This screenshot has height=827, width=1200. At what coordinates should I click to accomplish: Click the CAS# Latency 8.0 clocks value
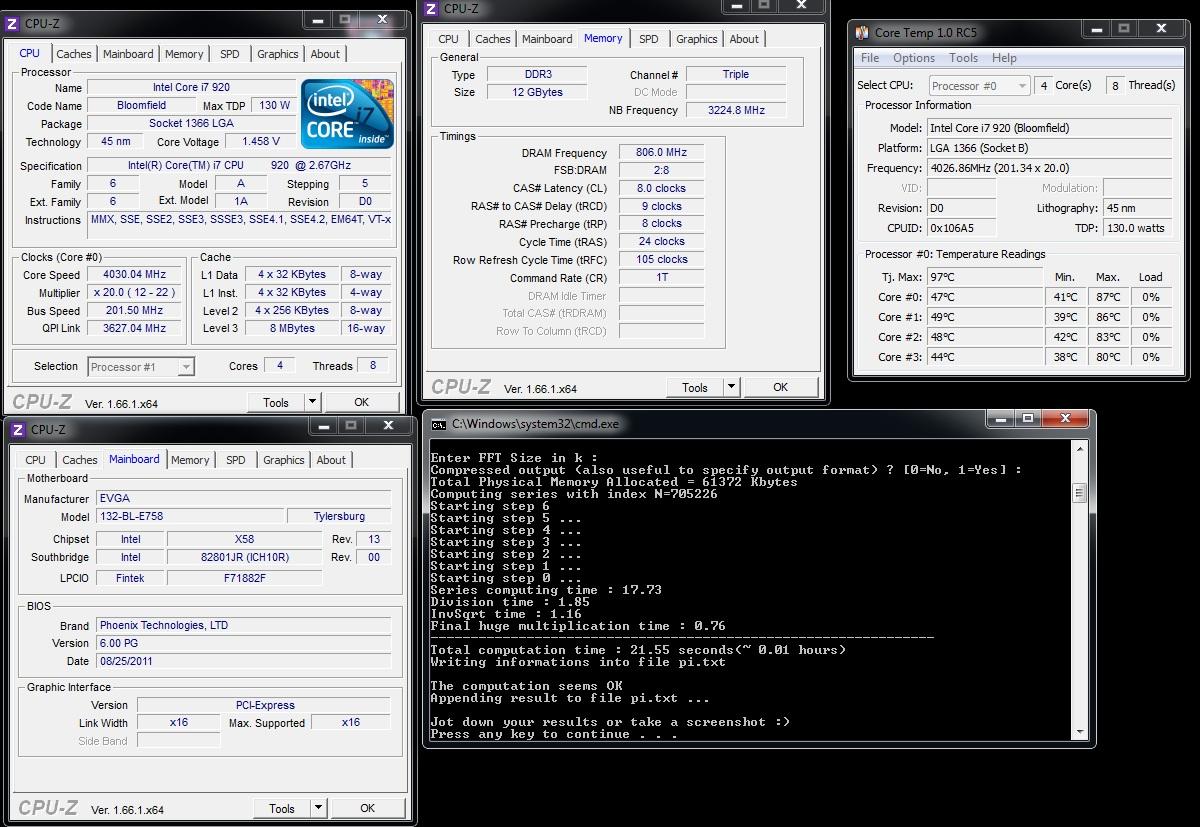point(661,188)
